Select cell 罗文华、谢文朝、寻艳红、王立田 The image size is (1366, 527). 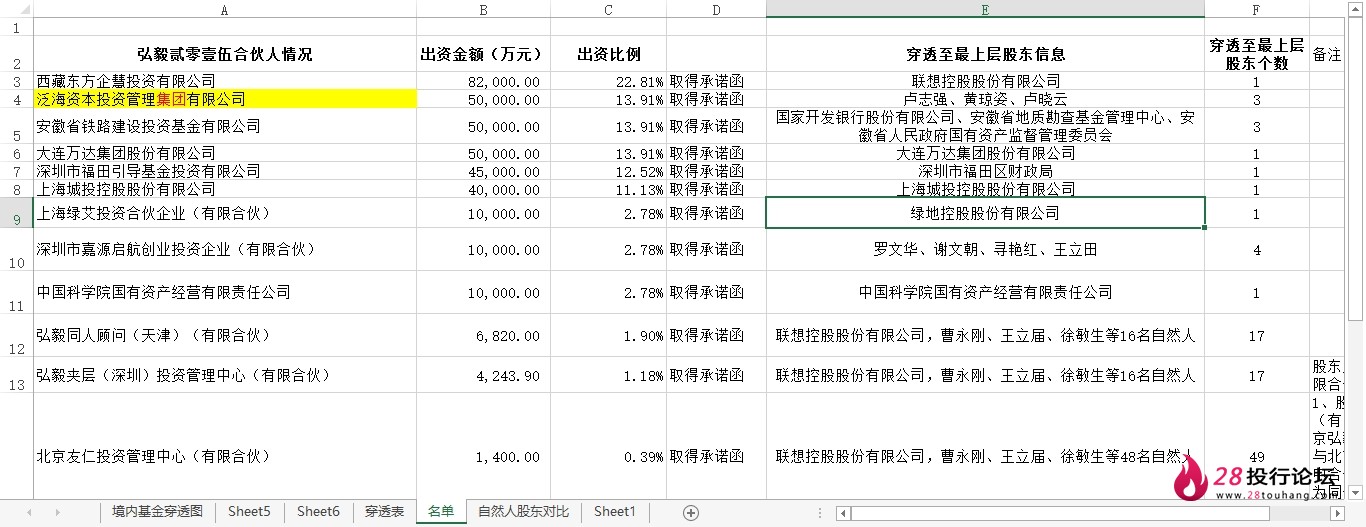(x=985, y=249)
